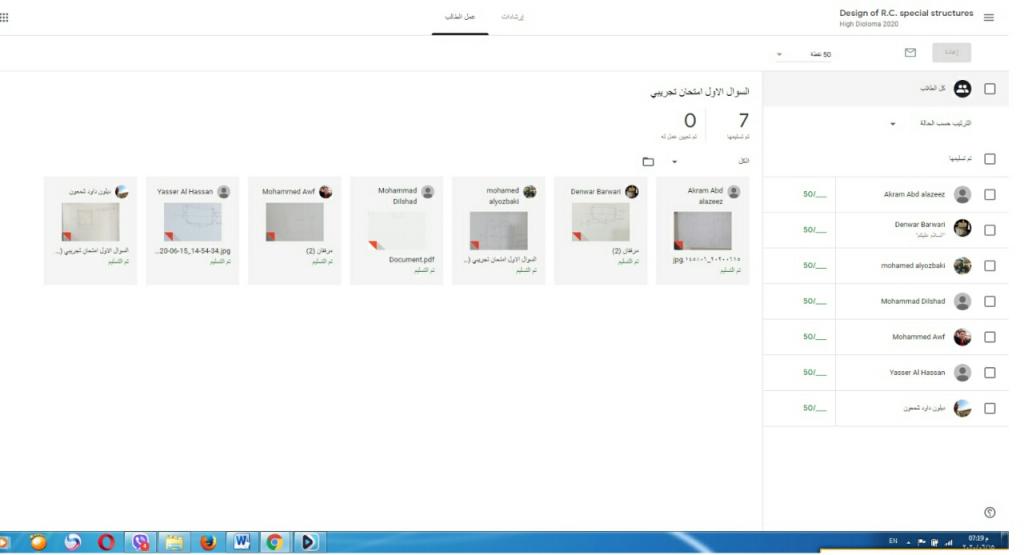This screenshot has width=1024, height=555.
Task: Open the assignment Drive folder icon
Action: [x=648, y=161]
